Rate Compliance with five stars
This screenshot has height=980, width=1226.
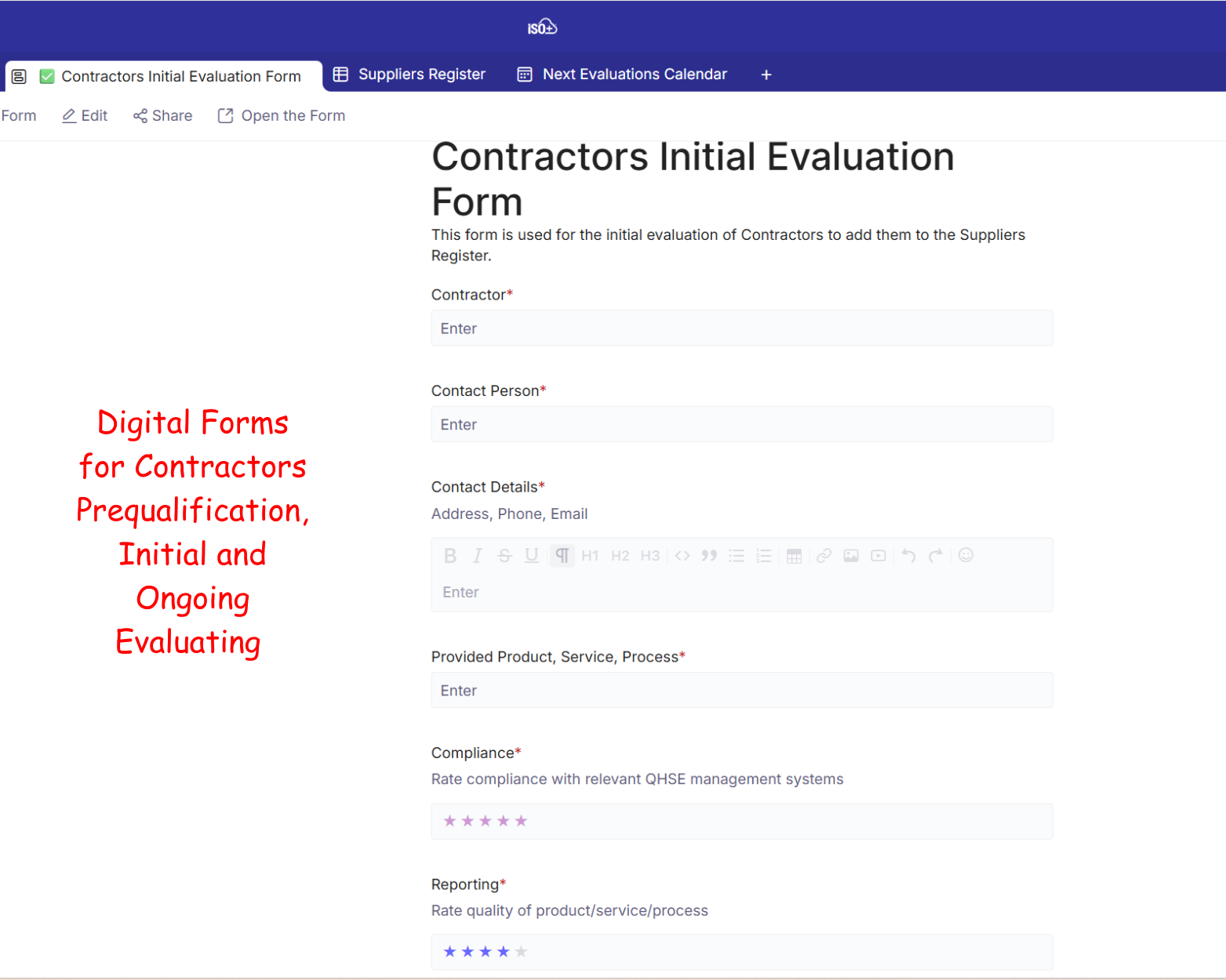coord(521,821)
